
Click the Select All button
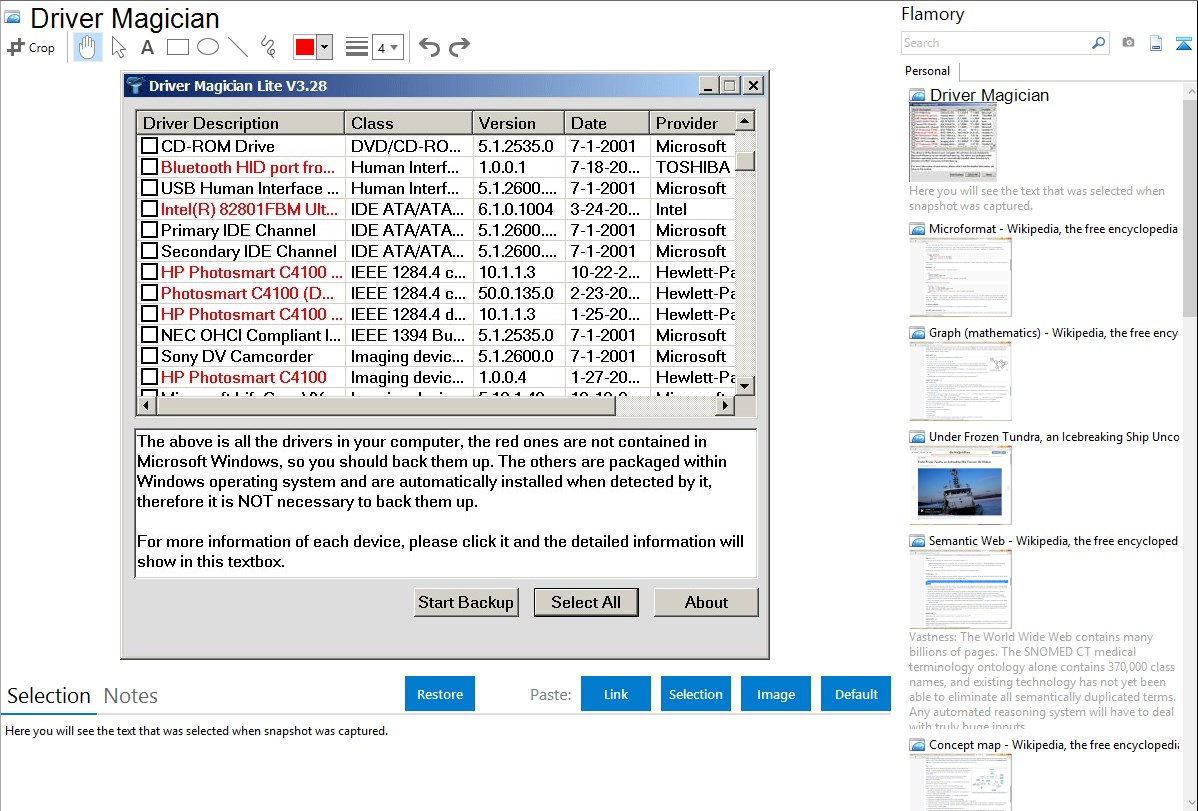coord(586,602)
